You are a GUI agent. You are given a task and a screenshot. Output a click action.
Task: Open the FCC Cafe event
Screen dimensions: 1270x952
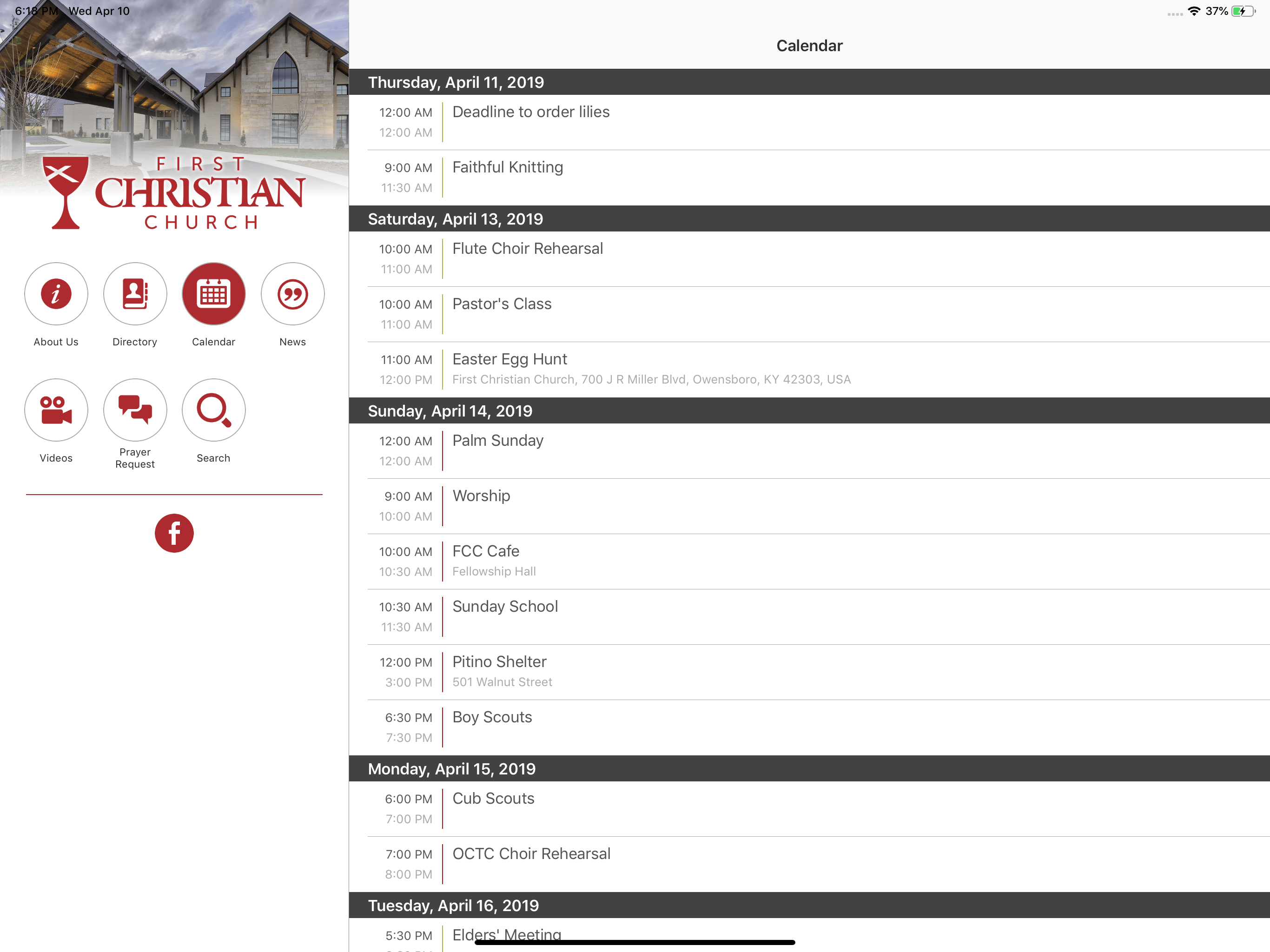pos(809,562)
